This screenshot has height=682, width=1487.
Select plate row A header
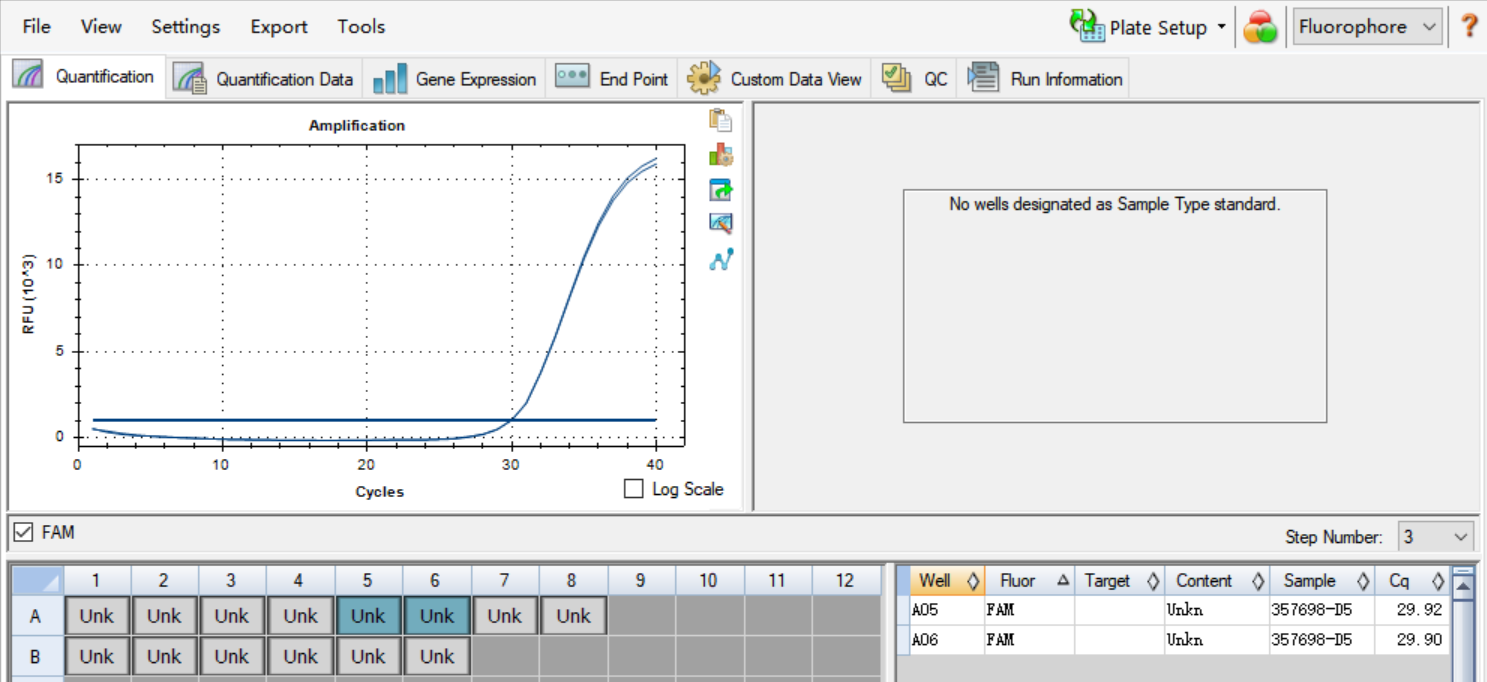[36, 617]
